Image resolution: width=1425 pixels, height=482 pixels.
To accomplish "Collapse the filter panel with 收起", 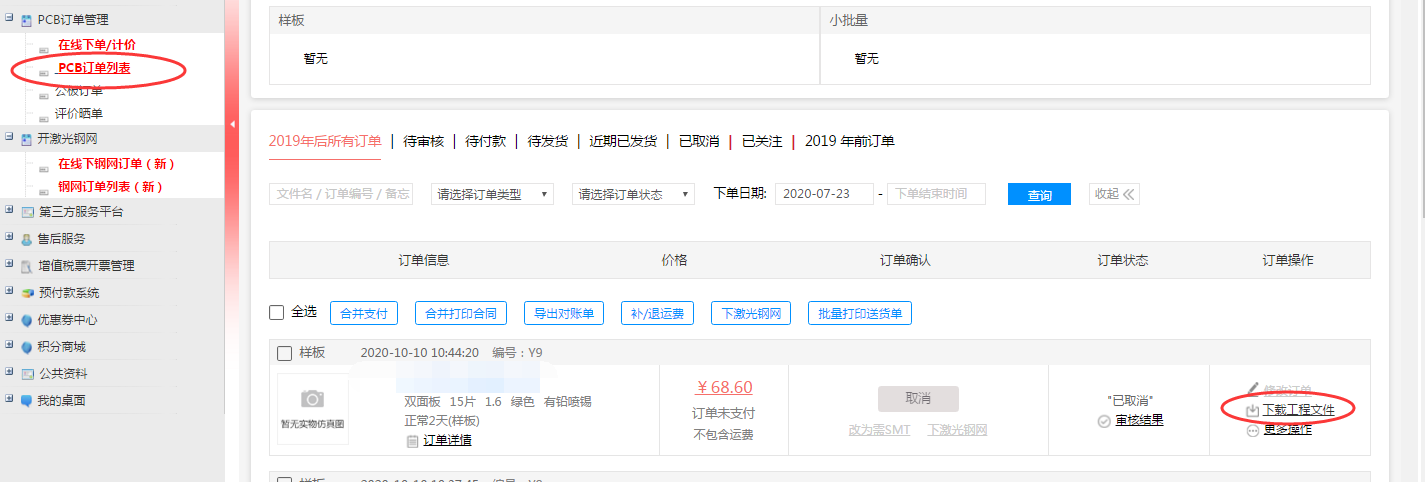I will click(1114, 194).
